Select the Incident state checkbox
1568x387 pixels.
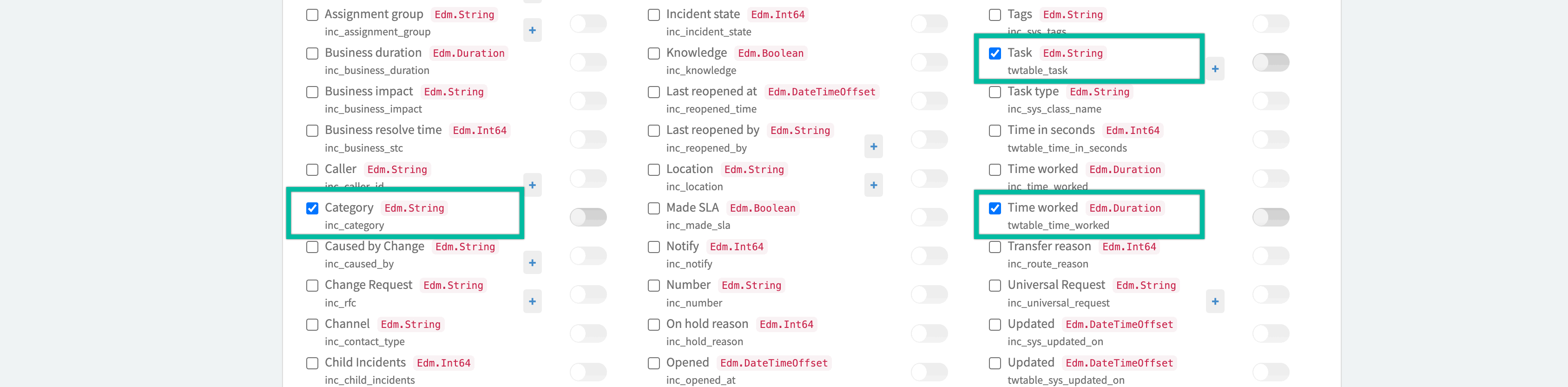[654, 14]
